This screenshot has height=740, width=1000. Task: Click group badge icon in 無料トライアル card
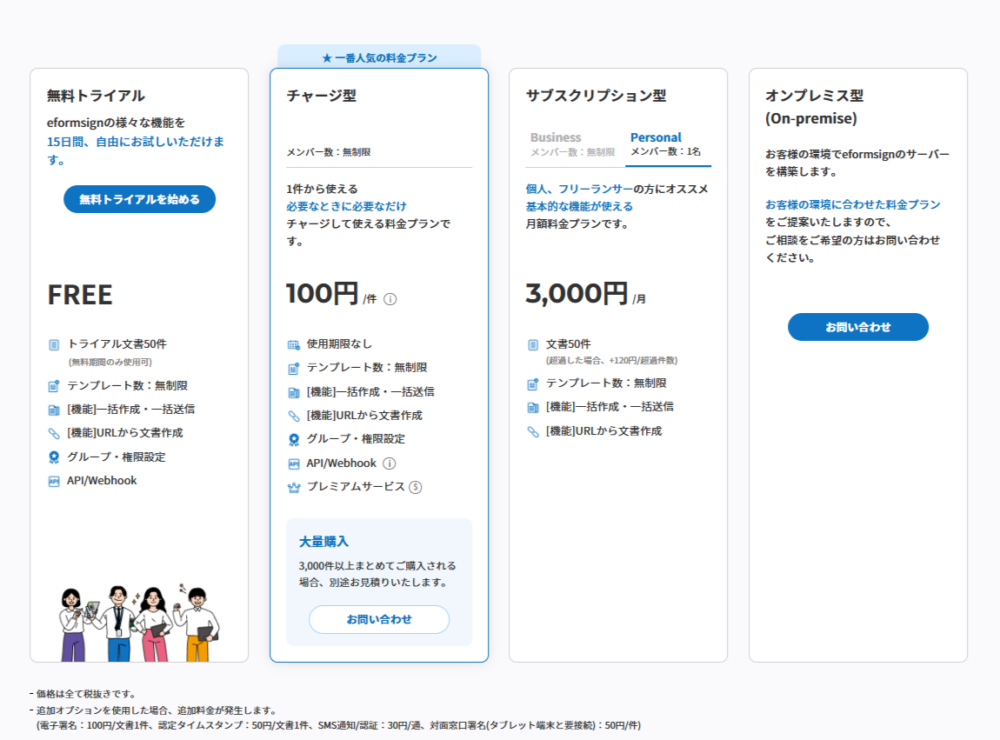click(x=54, y=457)
